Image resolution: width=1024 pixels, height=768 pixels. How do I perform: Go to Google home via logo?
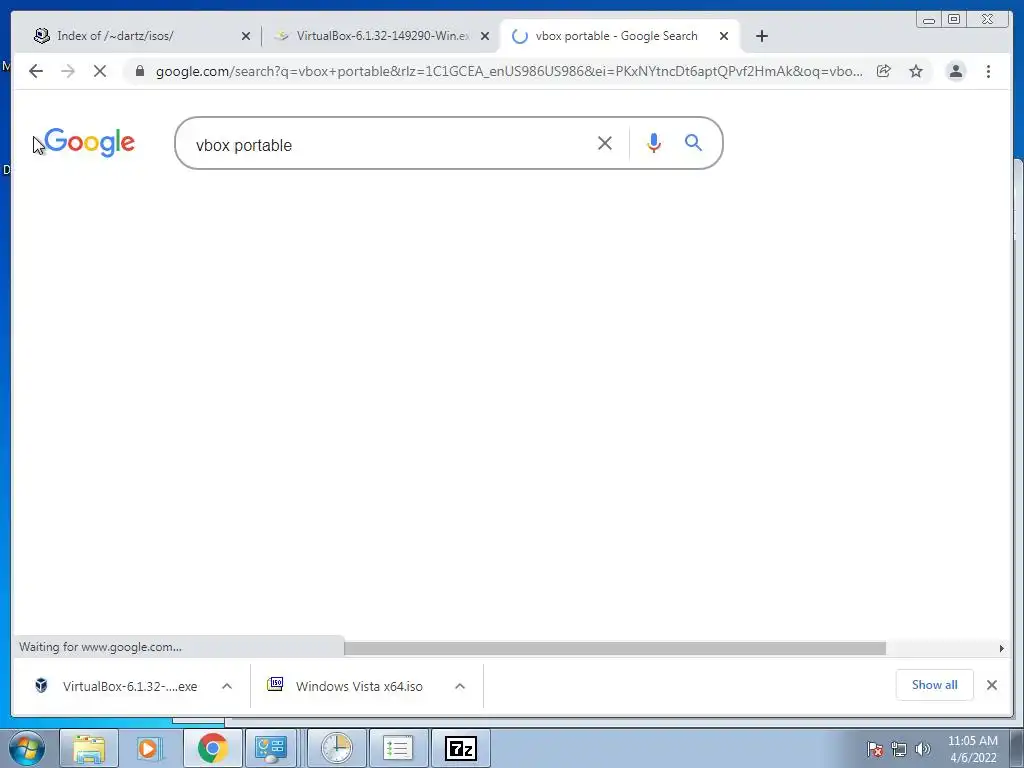coord(89,142)
